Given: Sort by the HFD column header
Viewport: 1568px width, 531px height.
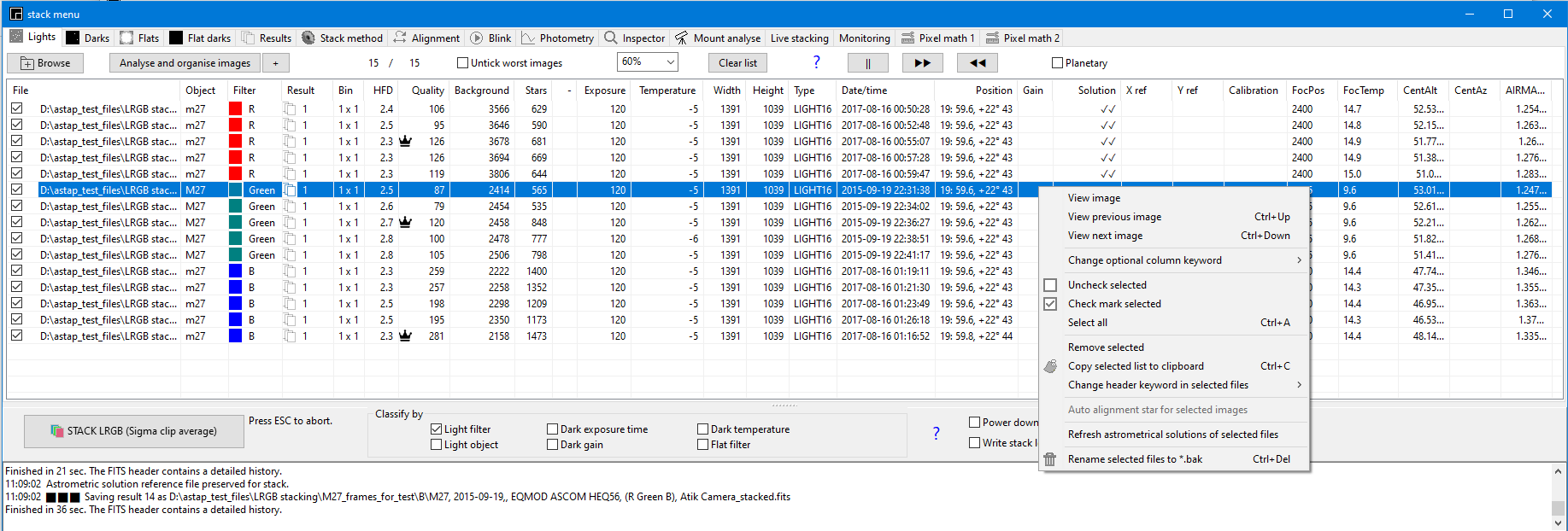Looking at the screenshot, I should tap(382, 90).
